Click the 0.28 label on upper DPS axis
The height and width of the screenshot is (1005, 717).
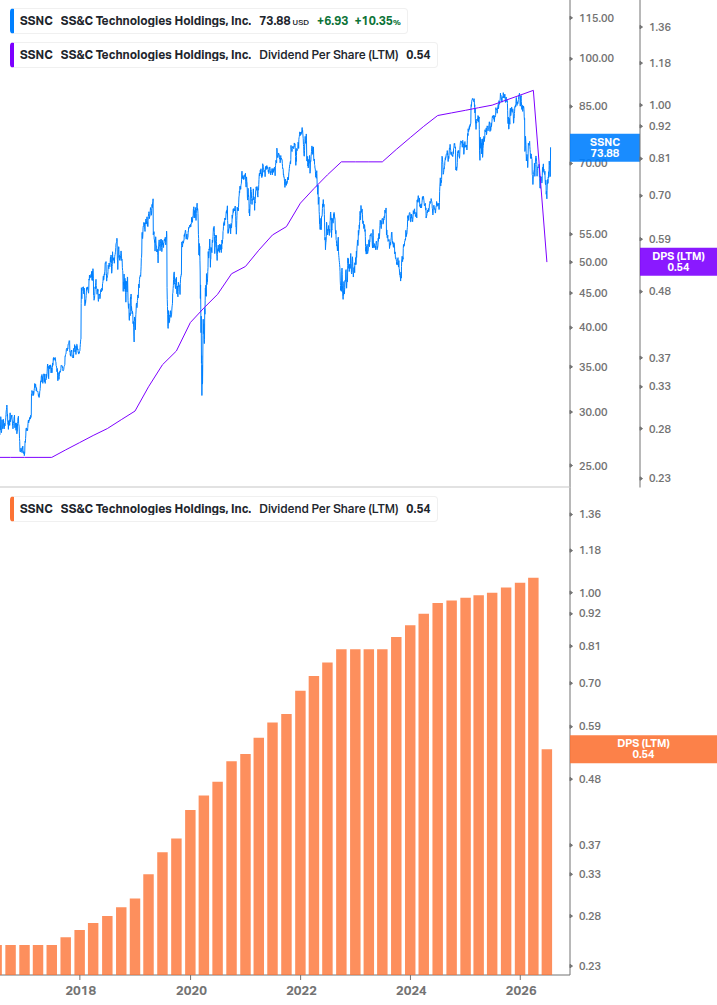pyautogui.click(x=660, y=429)
